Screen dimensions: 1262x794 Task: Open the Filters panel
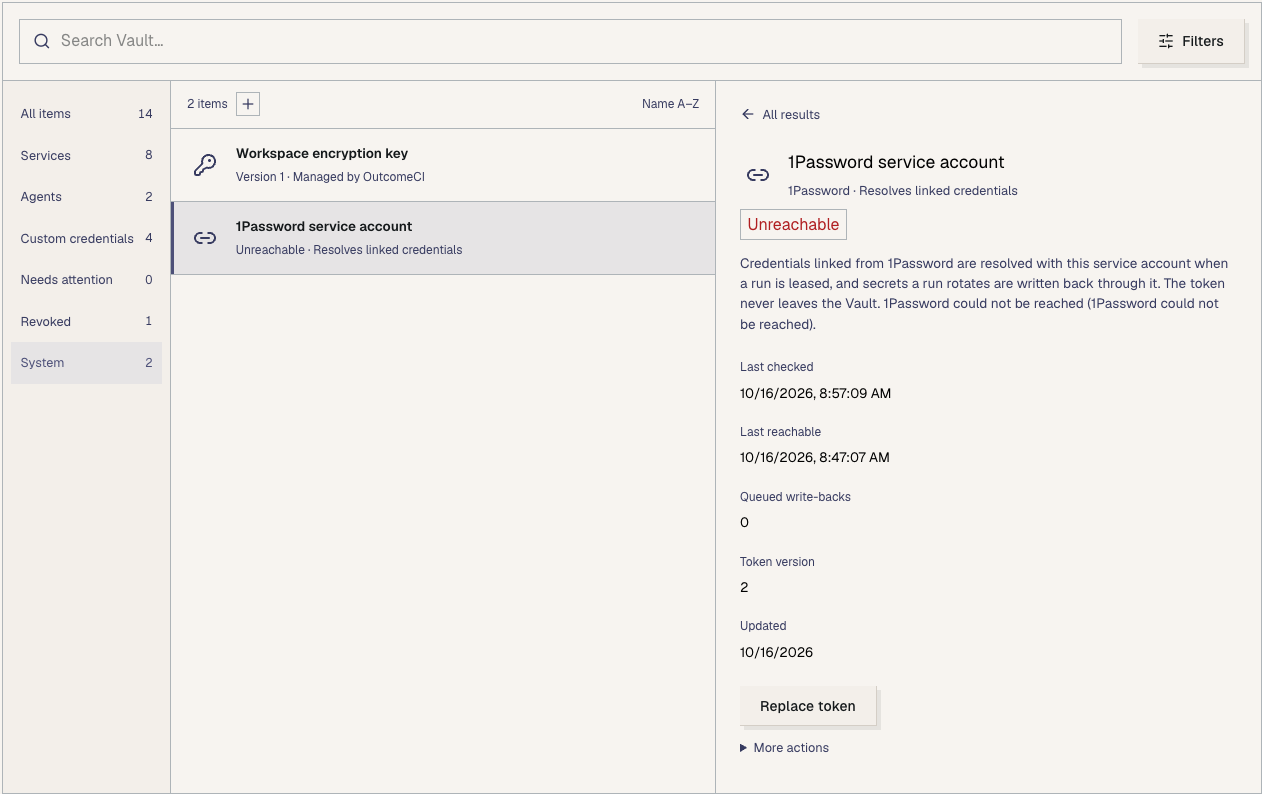click(1191, 41)
